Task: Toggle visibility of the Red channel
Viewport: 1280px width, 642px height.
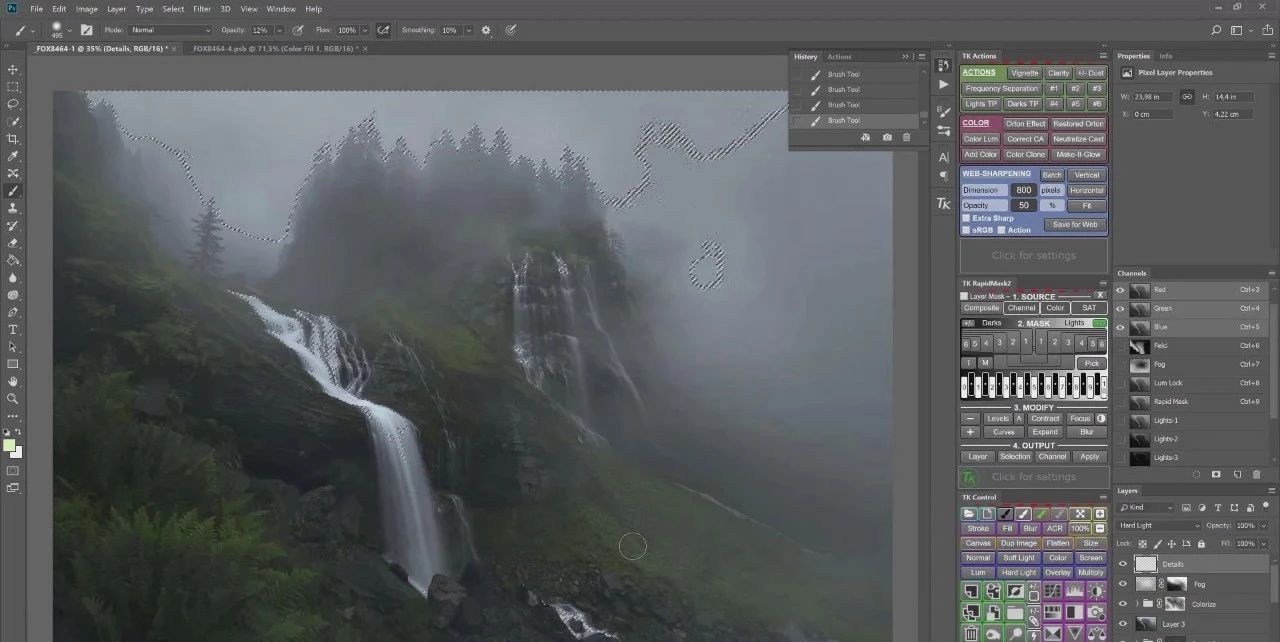Action: click(1120, 290)
